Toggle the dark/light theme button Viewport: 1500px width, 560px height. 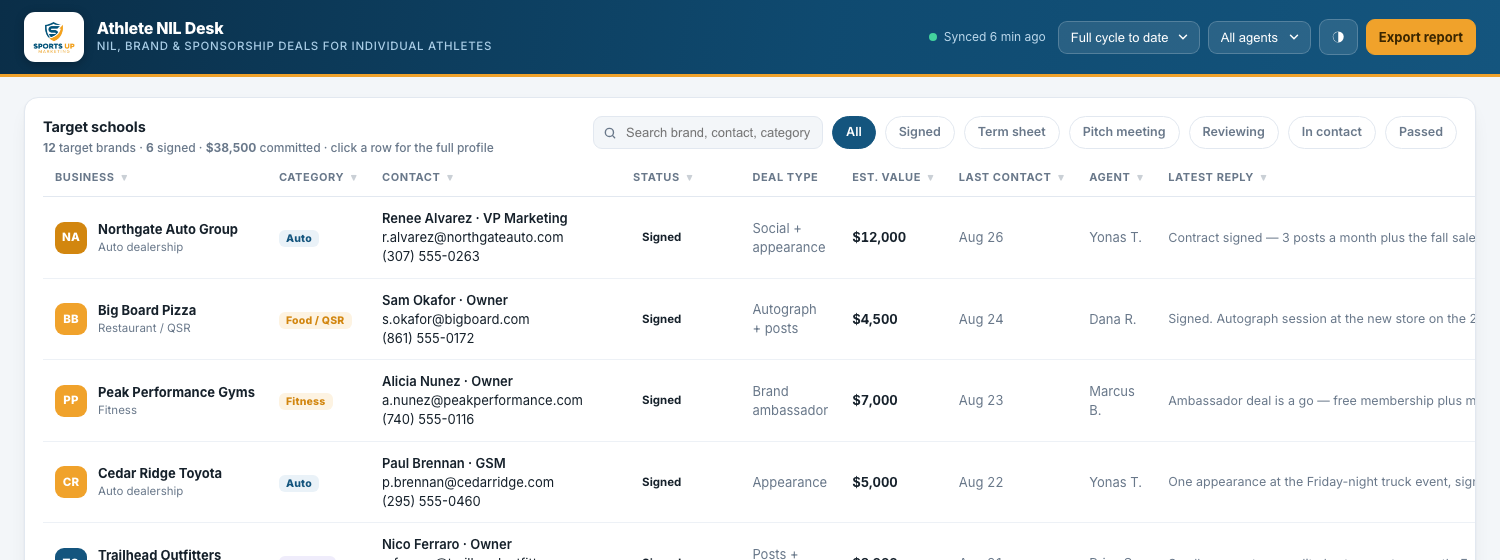(x=1338, y=37)
